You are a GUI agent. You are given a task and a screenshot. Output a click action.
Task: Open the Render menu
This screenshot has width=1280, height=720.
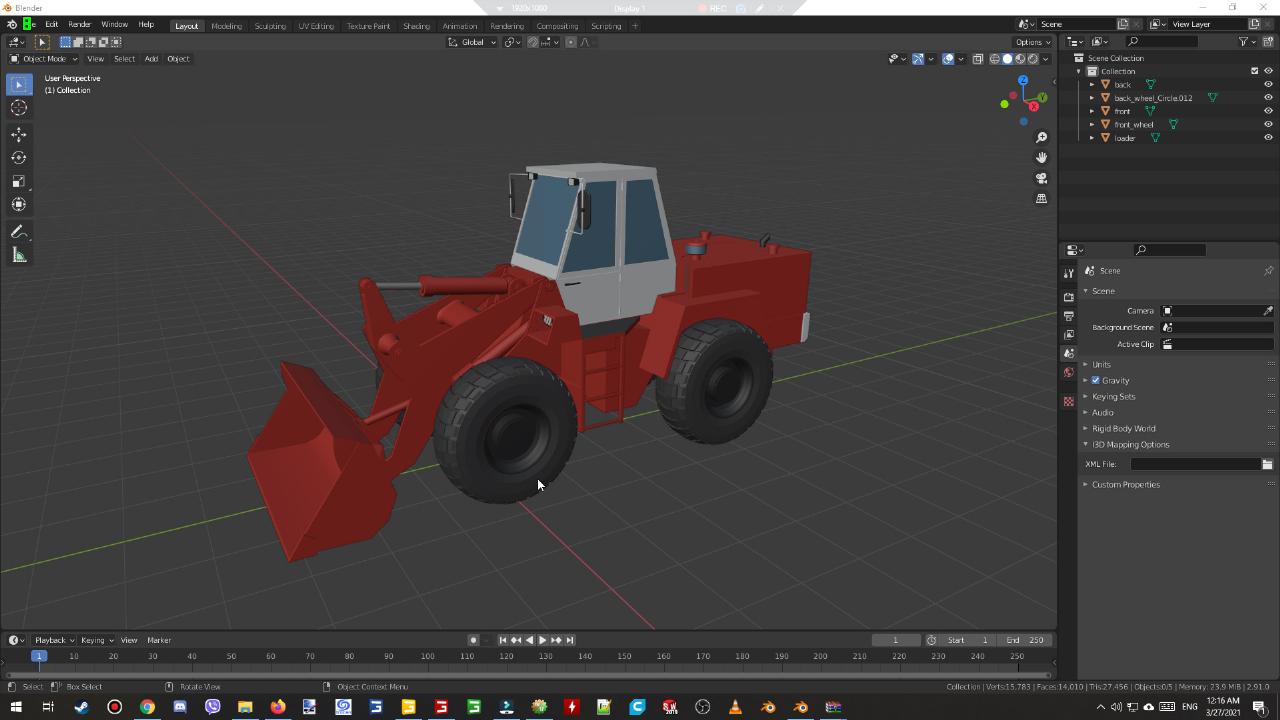point(80,24)
